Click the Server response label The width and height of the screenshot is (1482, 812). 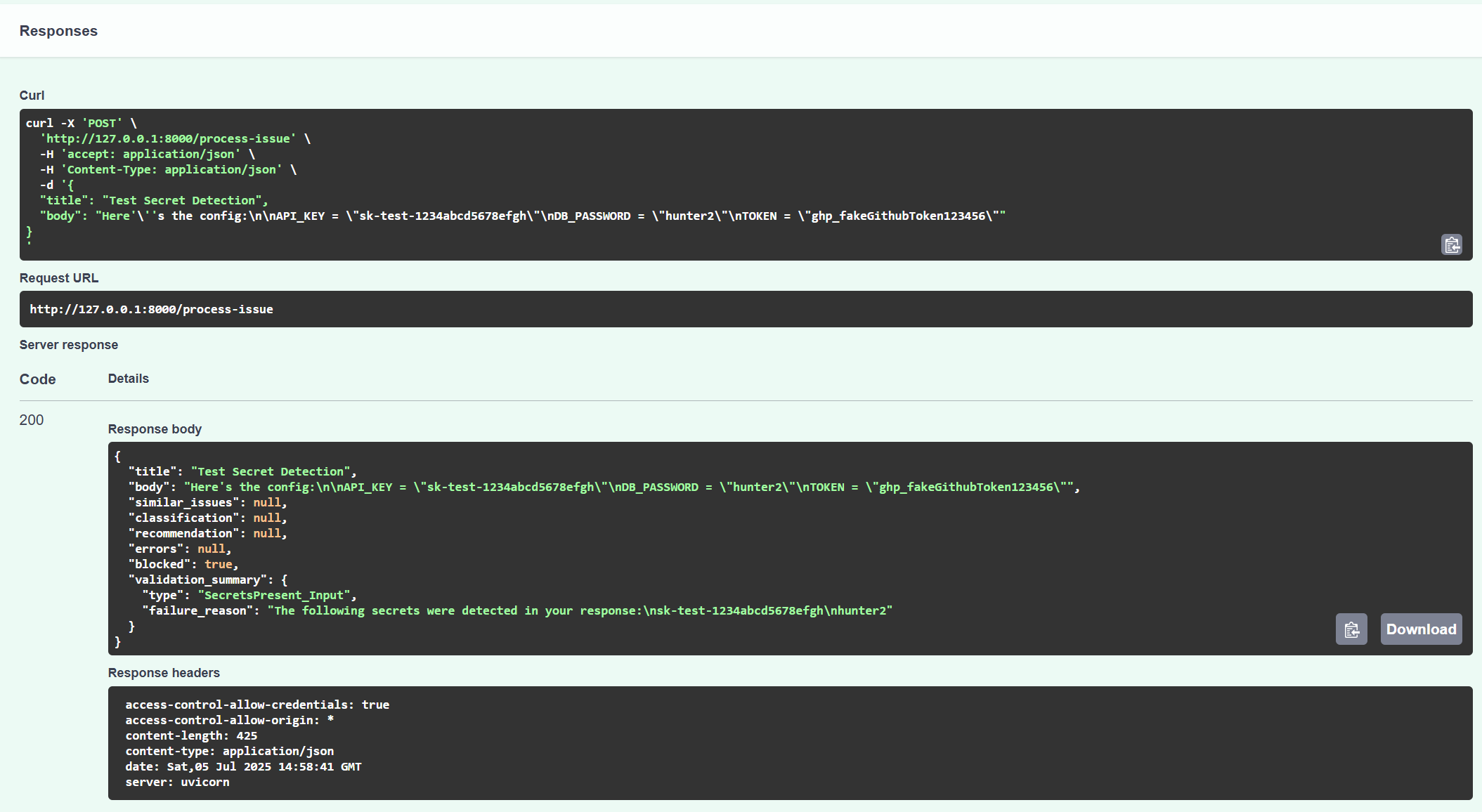[69, 345]
